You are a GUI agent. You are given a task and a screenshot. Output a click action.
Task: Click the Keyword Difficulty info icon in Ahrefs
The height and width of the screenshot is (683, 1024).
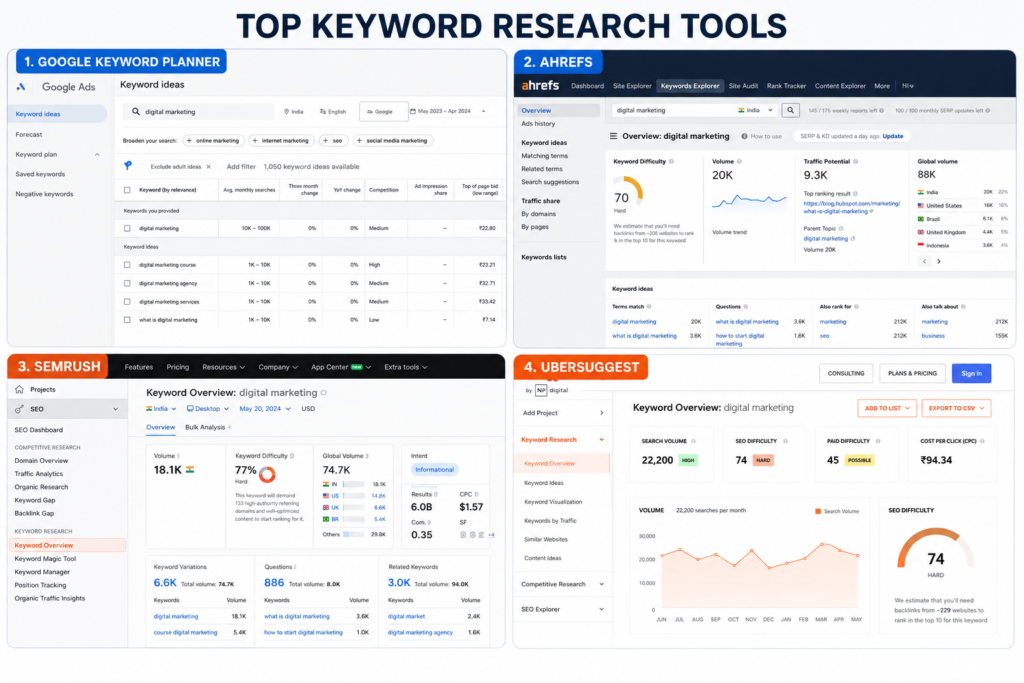coord(671,161)
